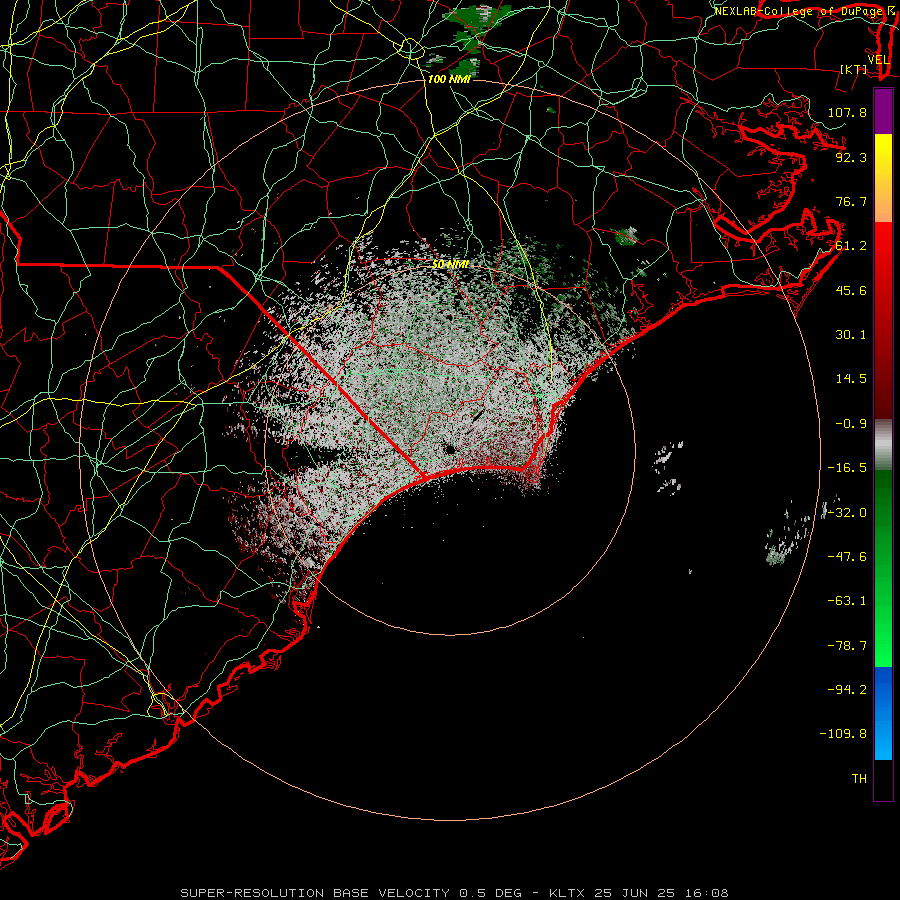Click the [KT] units label
The width and height of the screenshot is (900, 900).
[x=854, y=69]
